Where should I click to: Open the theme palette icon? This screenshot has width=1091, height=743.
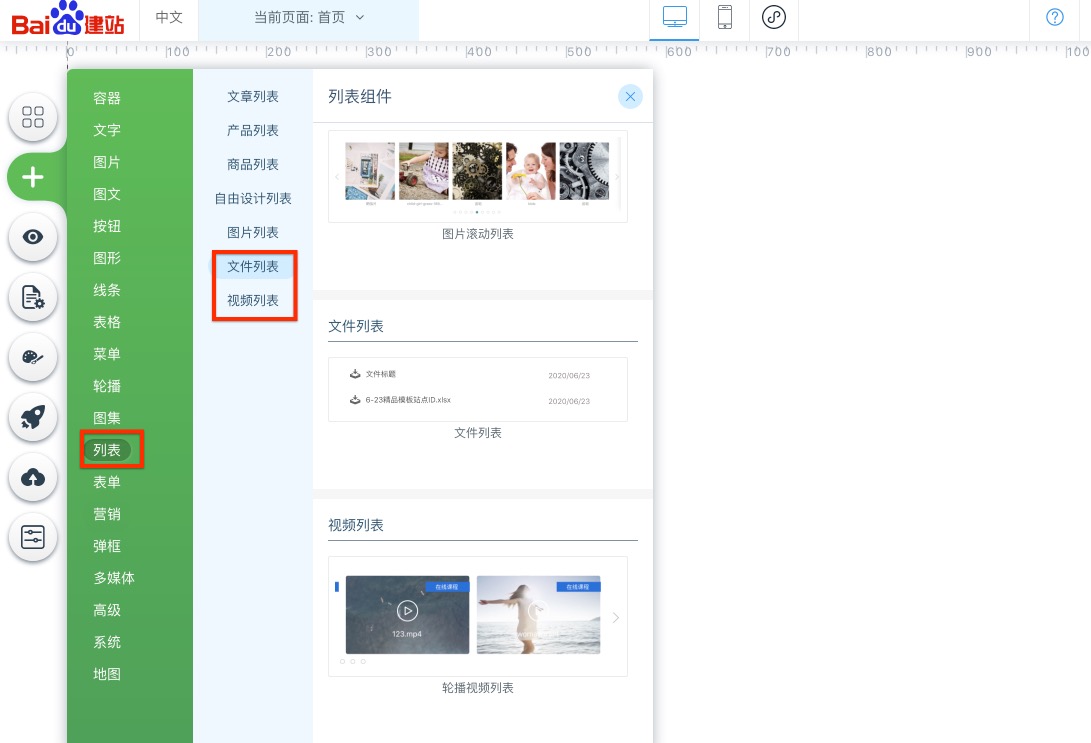tap(33, 357)
